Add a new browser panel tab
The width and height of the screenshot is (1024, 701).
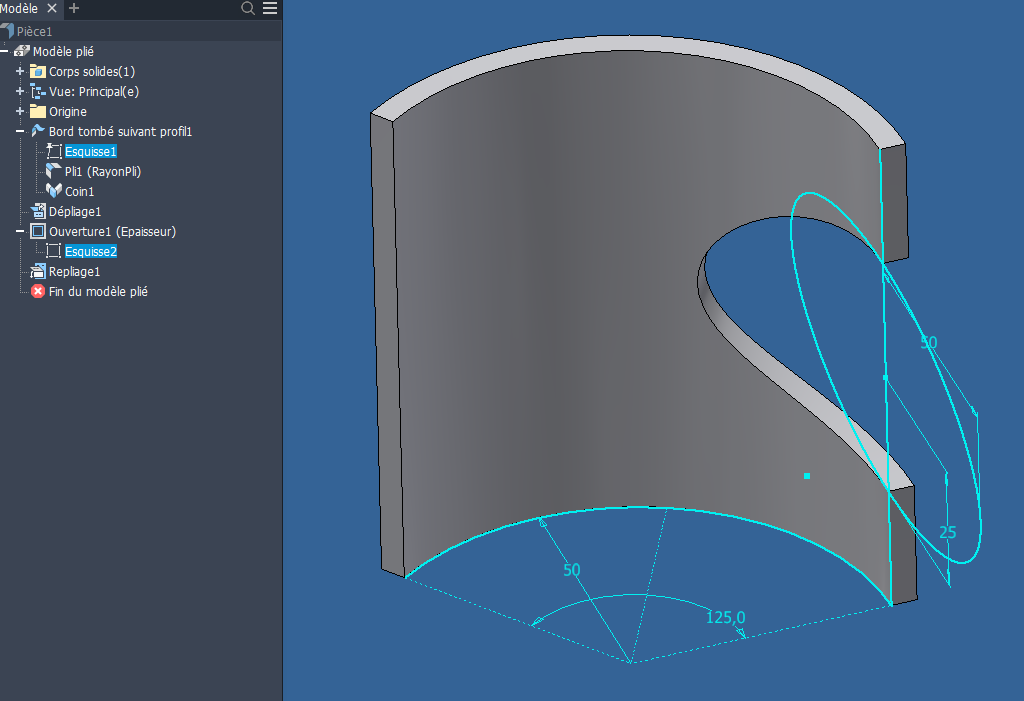74,8
